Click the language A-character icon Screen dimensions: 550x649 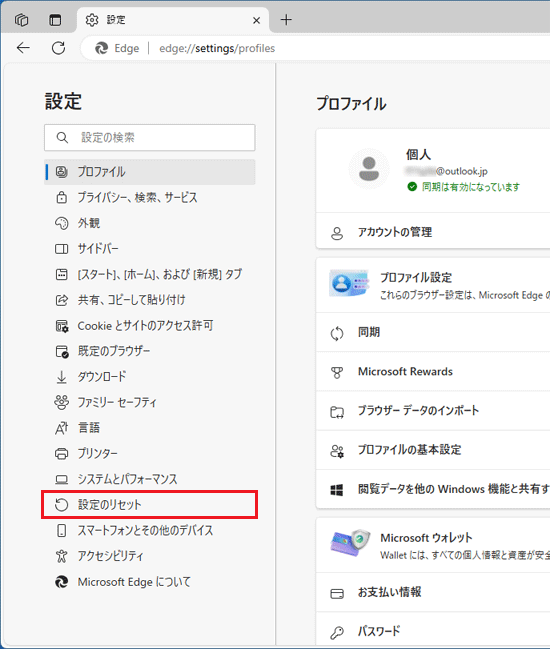pos(62,428)
